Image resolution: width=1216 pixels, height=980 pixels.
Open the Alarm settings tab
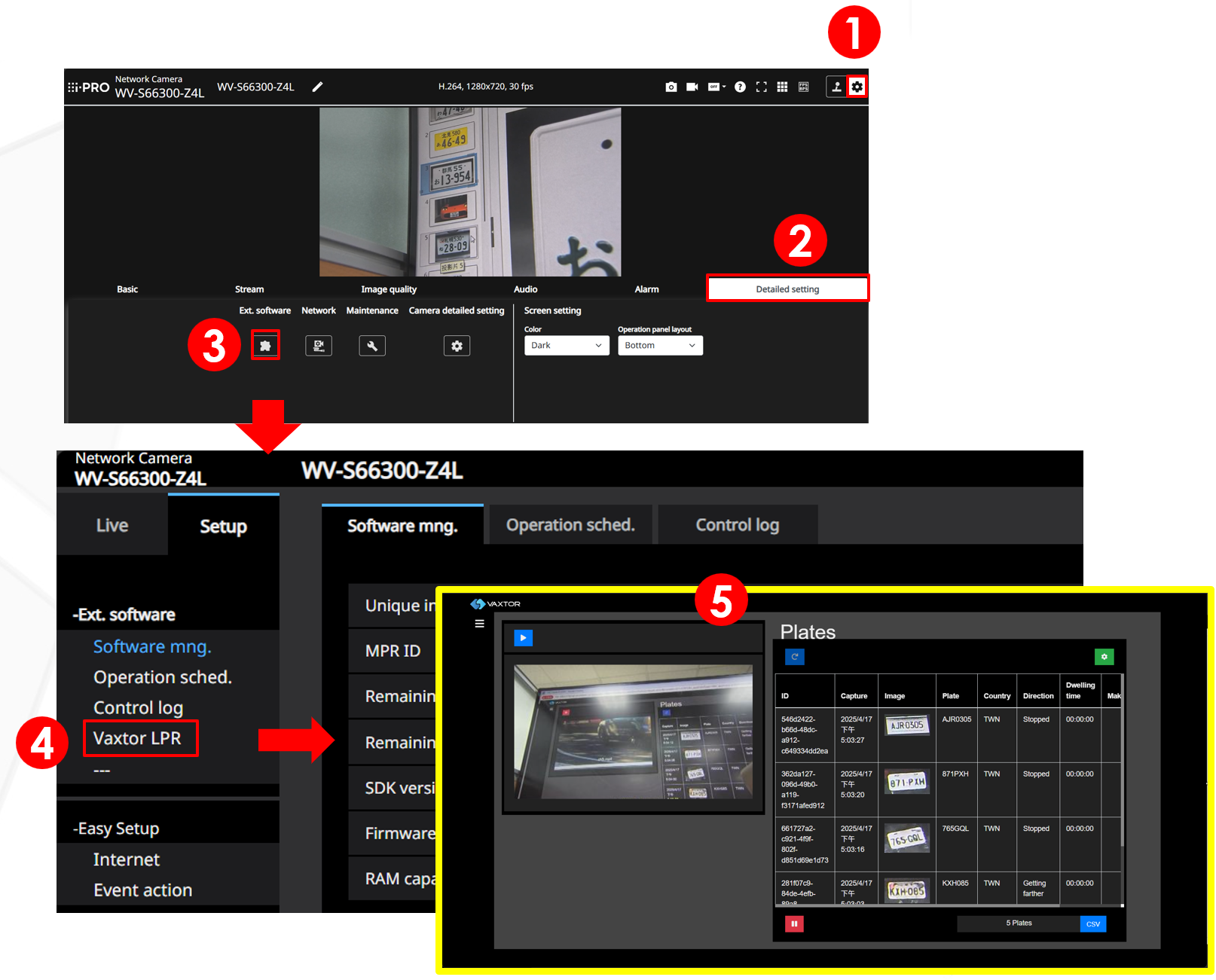point(646,289)
